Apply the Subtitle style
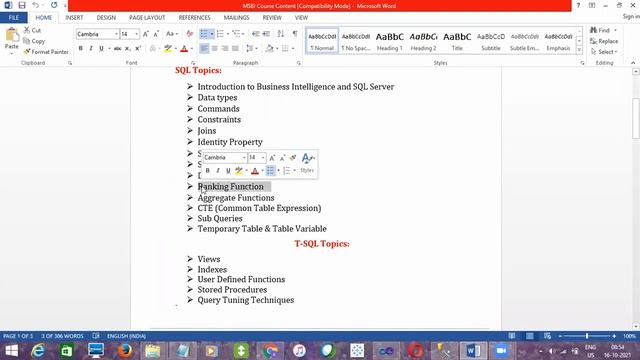The width and height of the screenshot is (640, 360). click(491, 41)
